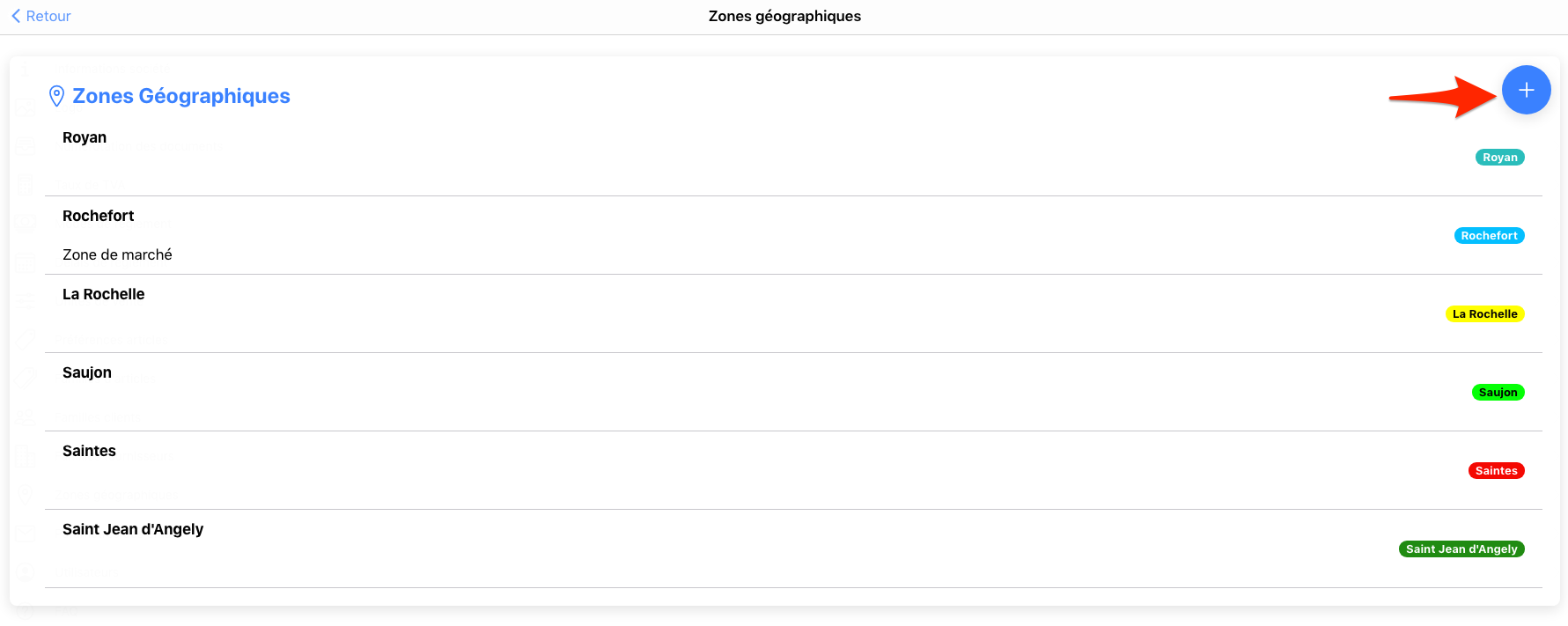The width and height of the screenshot is (1568, 626).
Task: Click the location pin icon
Action: pyautogui.click(x=56, y=96)
